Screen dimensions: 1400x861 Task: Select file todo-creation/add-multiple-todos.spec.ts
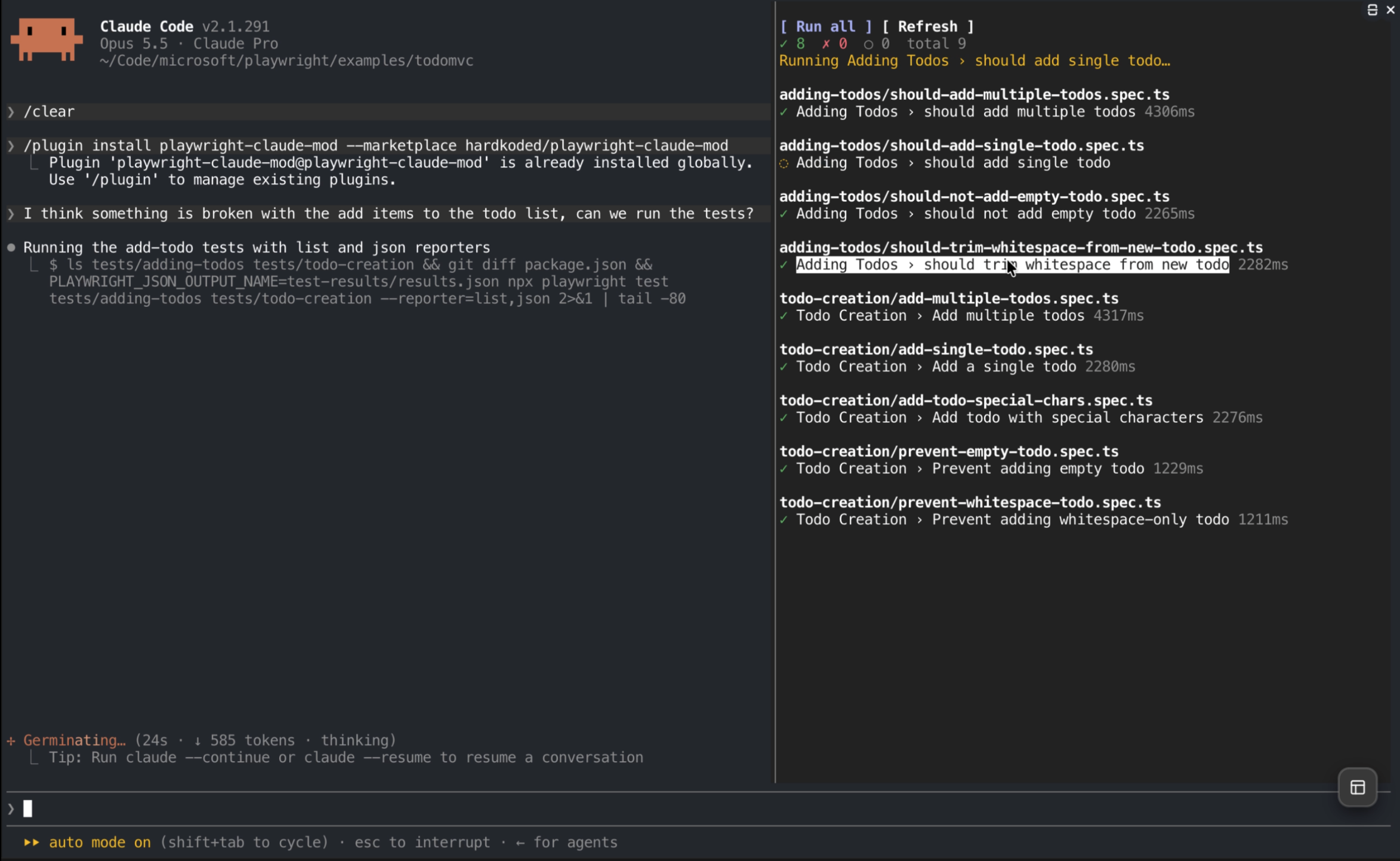point(949,299)
